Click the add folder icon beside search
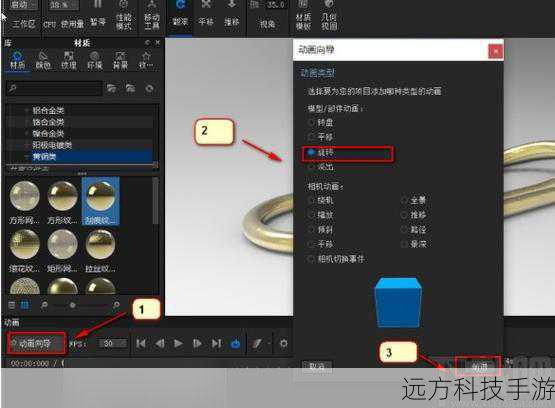This screenshot has height=408, width=555. (x=111, y=88)
